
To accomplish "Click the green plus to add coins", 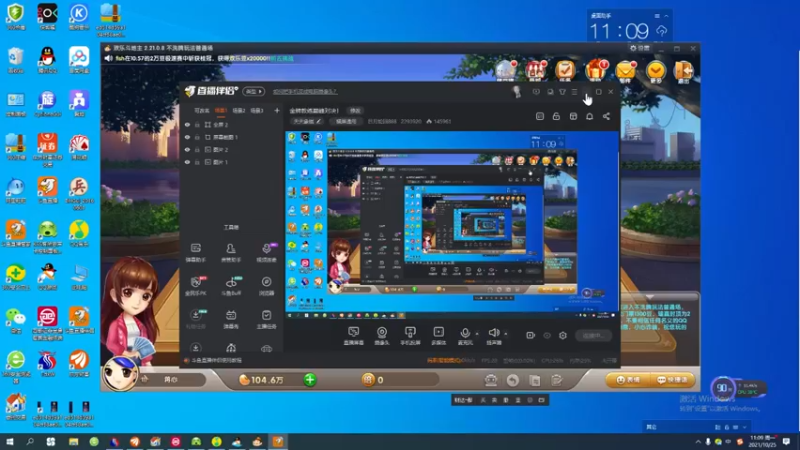I will pyautogui.click(x=310, y=380).
